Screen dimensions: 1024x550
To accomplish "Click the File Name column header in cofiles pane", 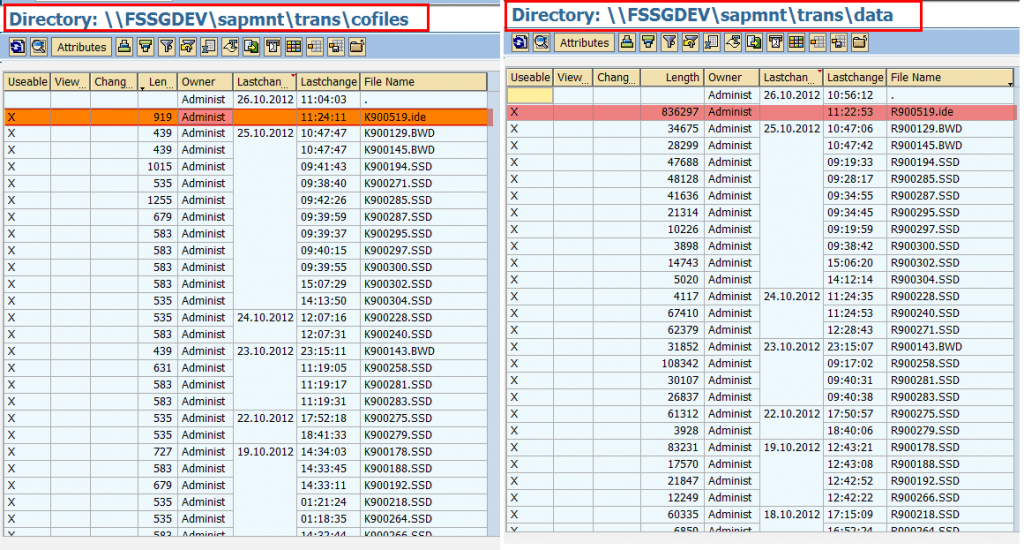I will click(x=423, y=82).
